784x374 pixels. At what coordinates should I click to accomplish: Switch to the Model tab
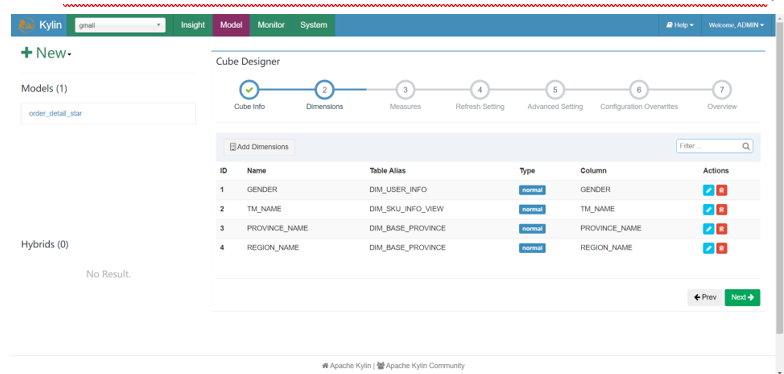click(231, 25)
